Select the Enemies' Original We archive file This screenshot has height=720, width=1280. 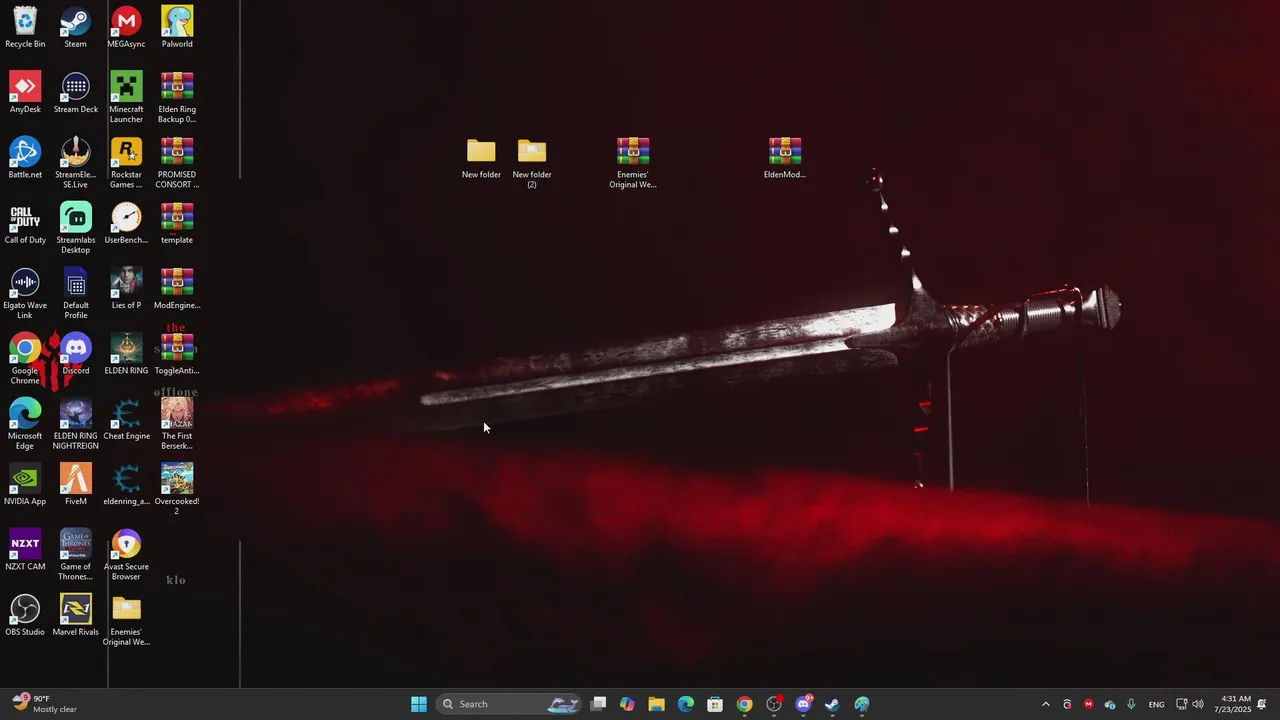click(x=633, y=163)
